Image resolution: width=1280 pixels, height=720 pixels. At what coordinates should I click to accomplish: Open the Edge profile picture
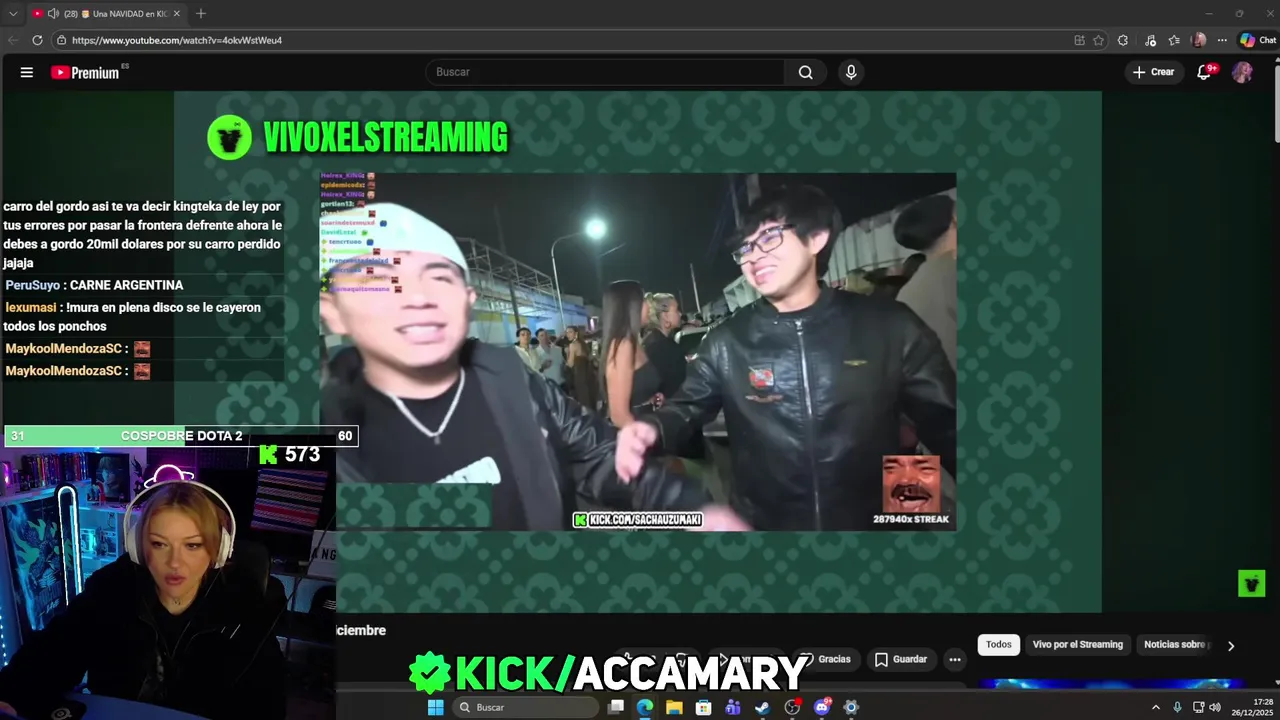point(1199,40)
